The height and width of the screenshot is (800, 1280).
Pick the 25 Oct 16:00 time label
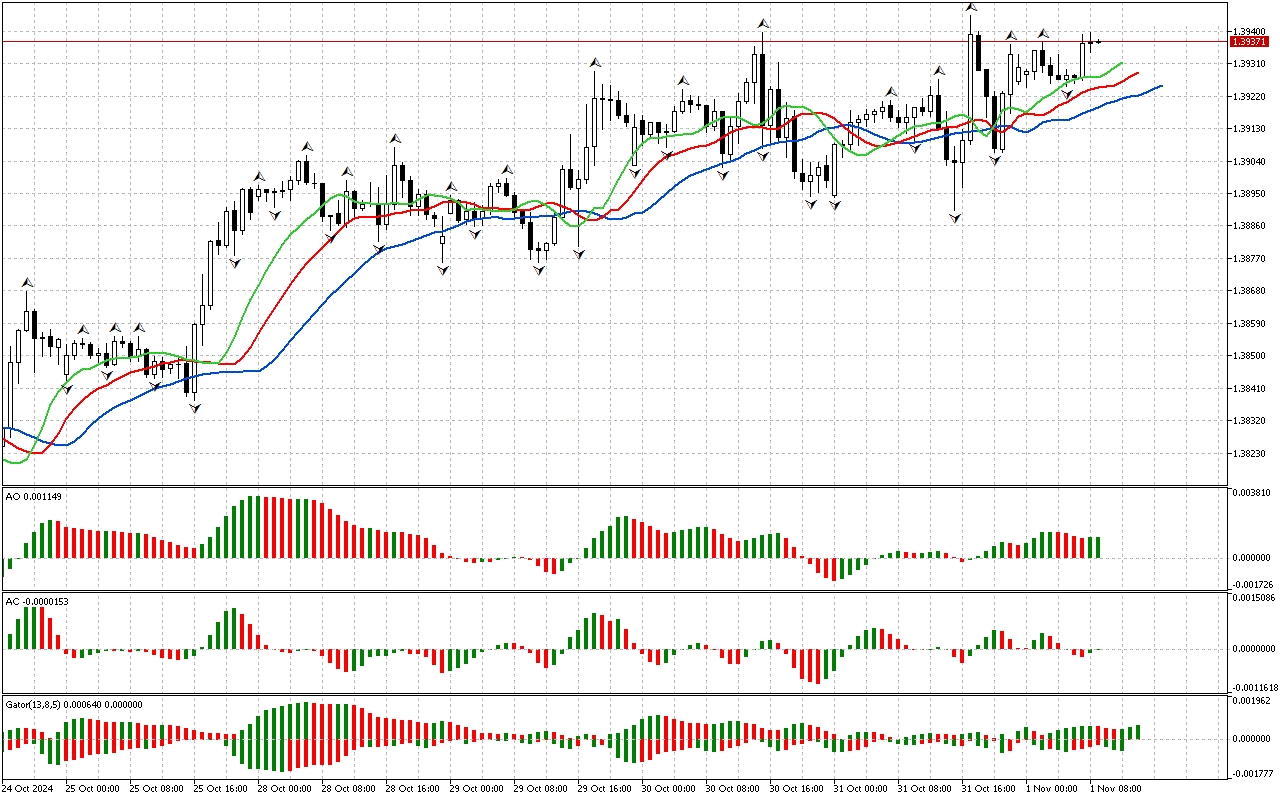pyautogui.click(x=220, y=788)
